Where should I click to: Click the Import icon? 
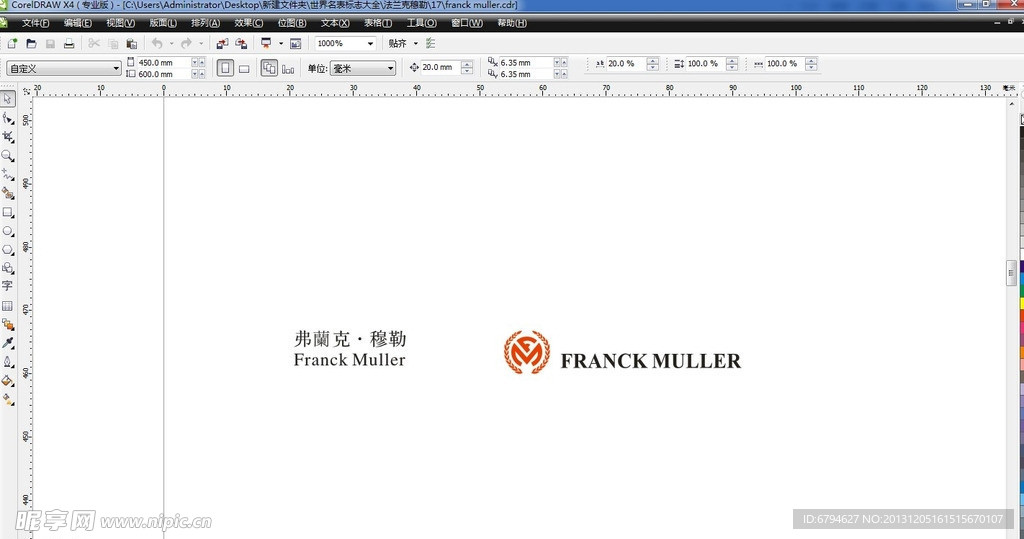[222, 44]
